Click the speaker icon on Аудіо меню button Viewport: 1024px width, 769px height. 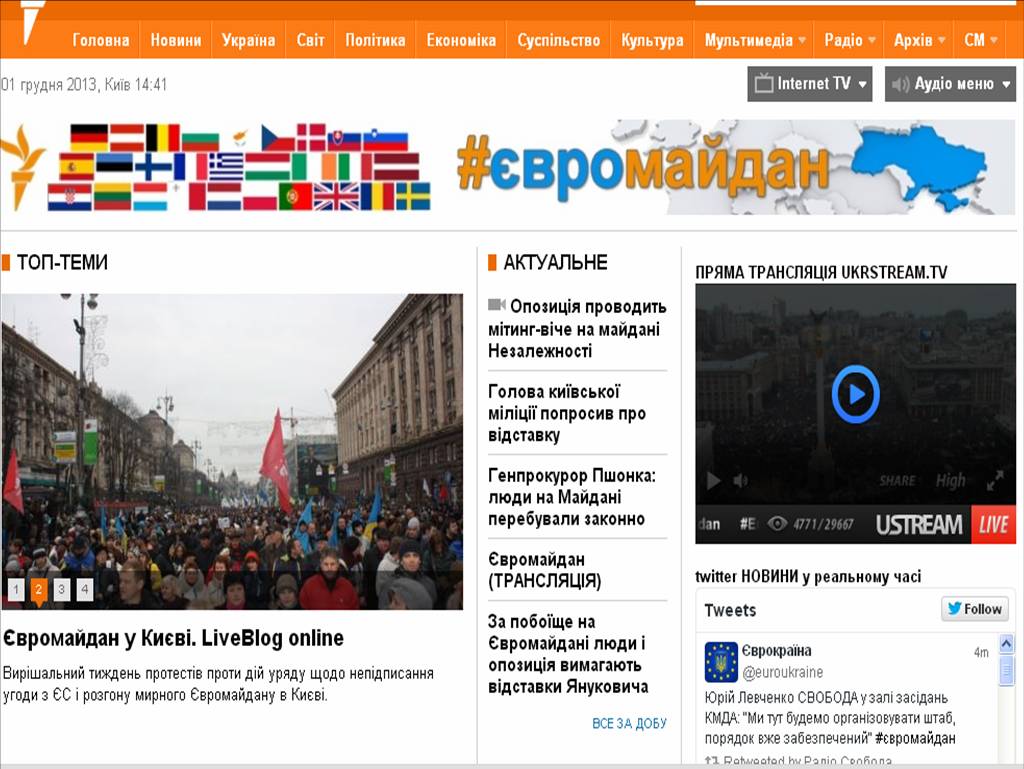(x=901, y=84)
